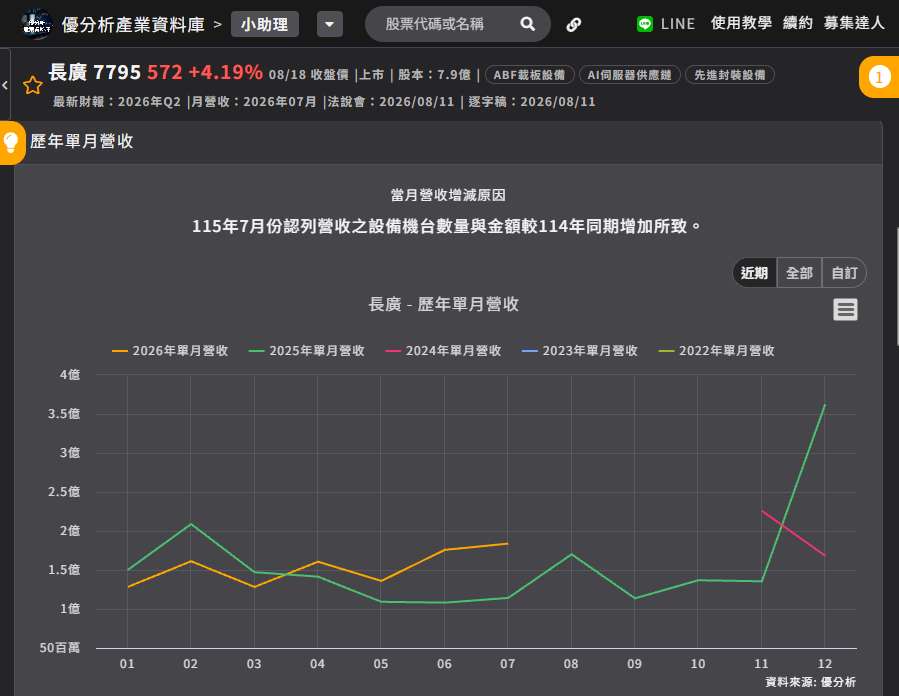Click the site logo avatar
899x696 pixels.
(x=36, y=24)
